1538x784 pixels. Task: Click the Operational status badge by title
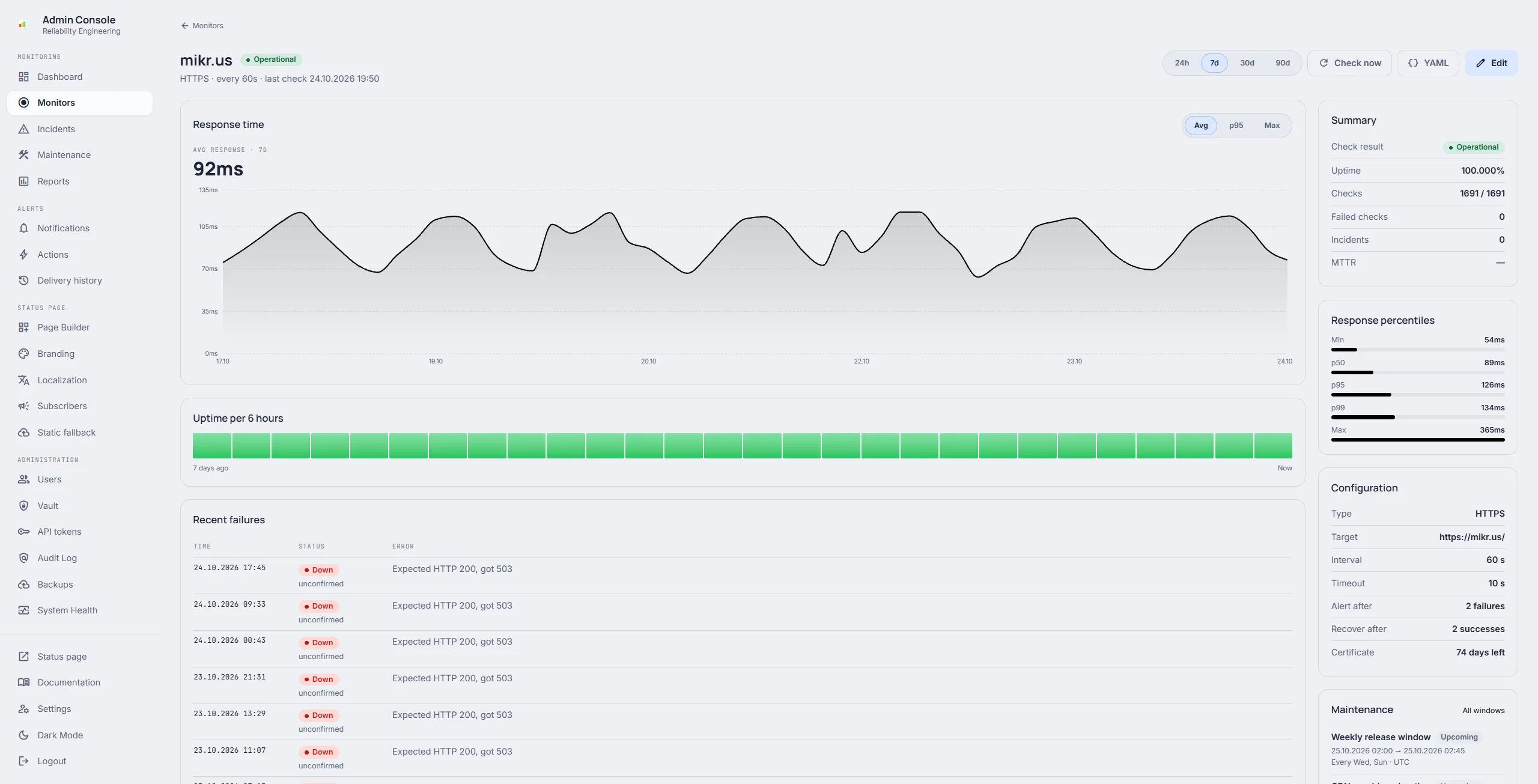(271, 59)
